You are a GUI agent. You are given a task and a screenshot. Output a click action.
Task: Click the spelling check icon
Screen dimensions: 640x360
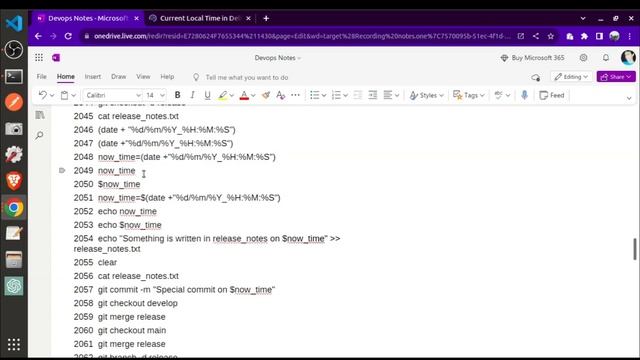498,95
